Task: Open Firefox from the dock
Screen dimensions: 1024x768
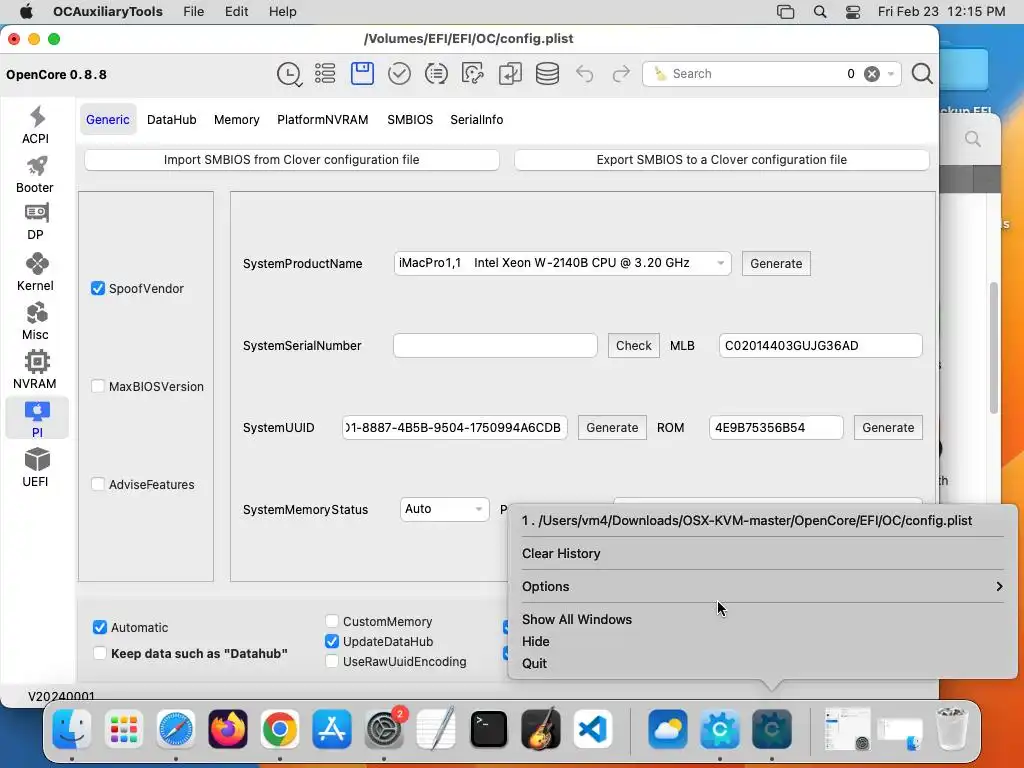Action: [228, 729]
